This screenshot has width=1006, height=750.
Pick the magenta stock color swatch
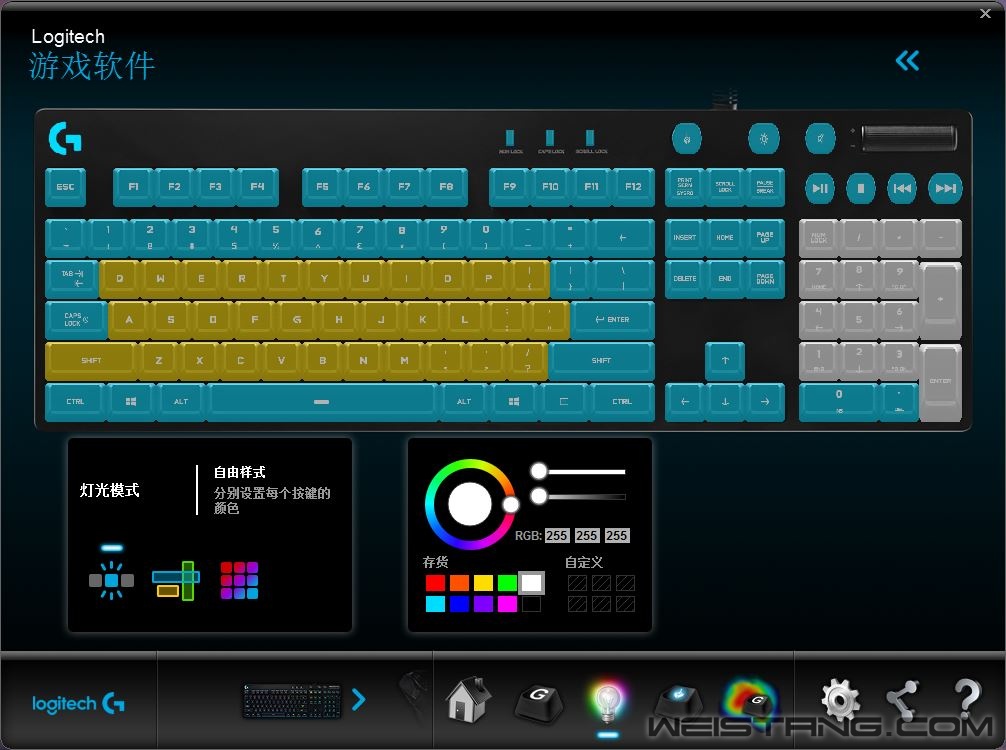(507, 604)
